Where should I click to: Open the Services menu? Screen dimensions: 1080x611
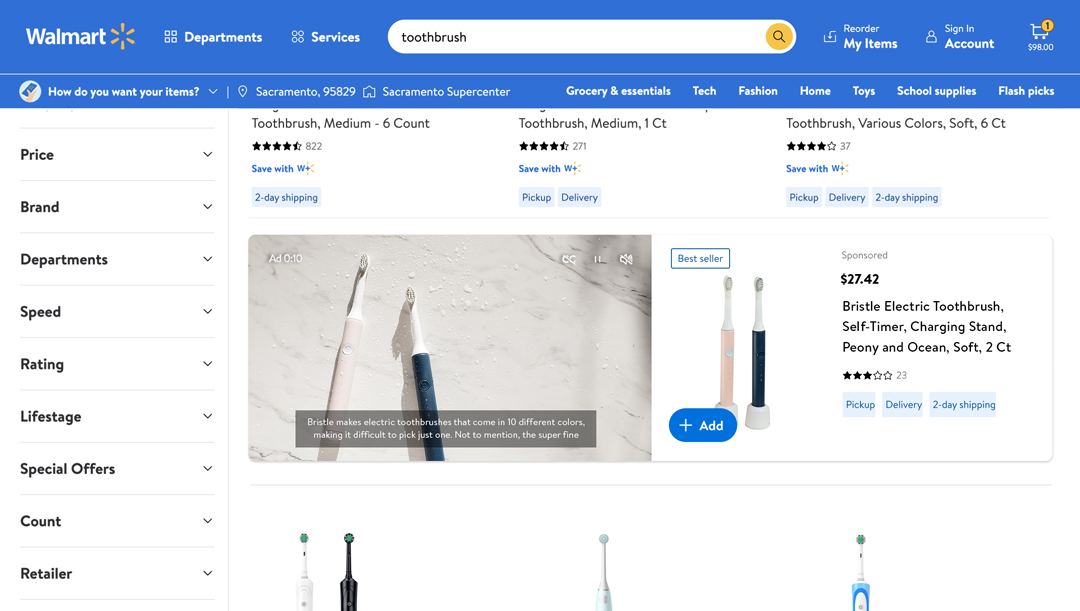pos(325,37)
